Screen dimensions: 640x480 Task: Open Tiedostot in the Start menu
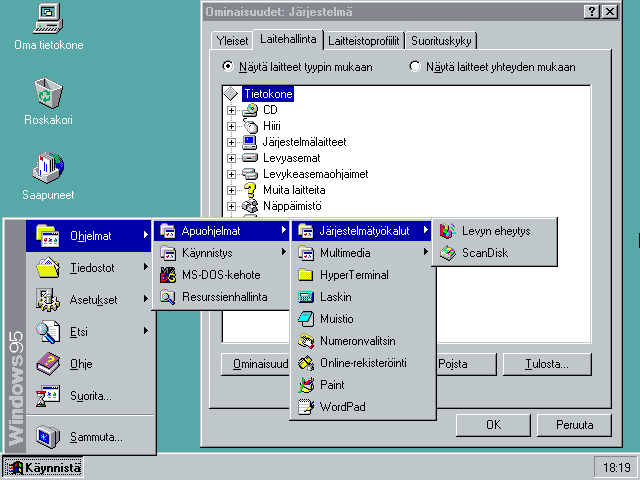[x=89, y=268]
